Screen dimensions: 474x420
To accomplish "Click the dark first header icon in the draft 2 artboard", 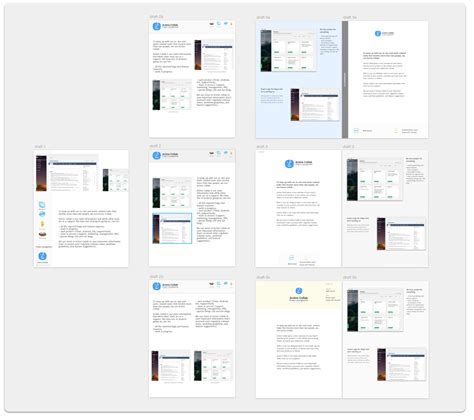I will pyautogui.click(x=211, y=153).
